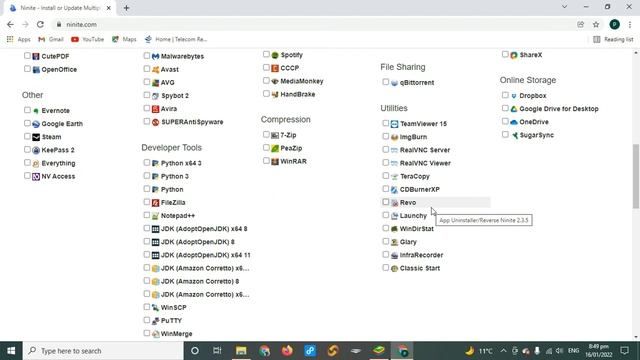
Task: Click the Dropbox icon
Action: (x=514, y=96)
